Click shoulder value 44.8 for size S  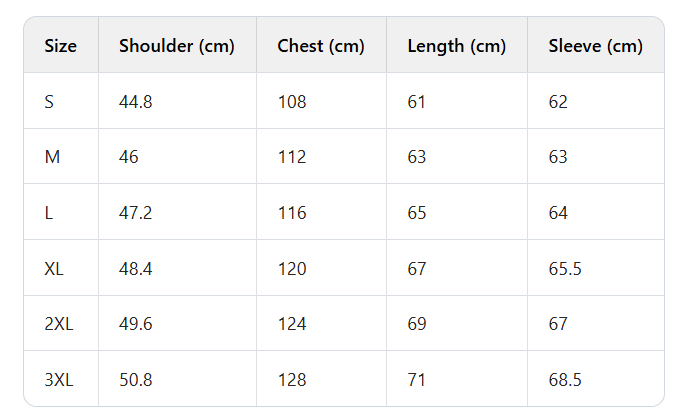(x=135, y=101)
